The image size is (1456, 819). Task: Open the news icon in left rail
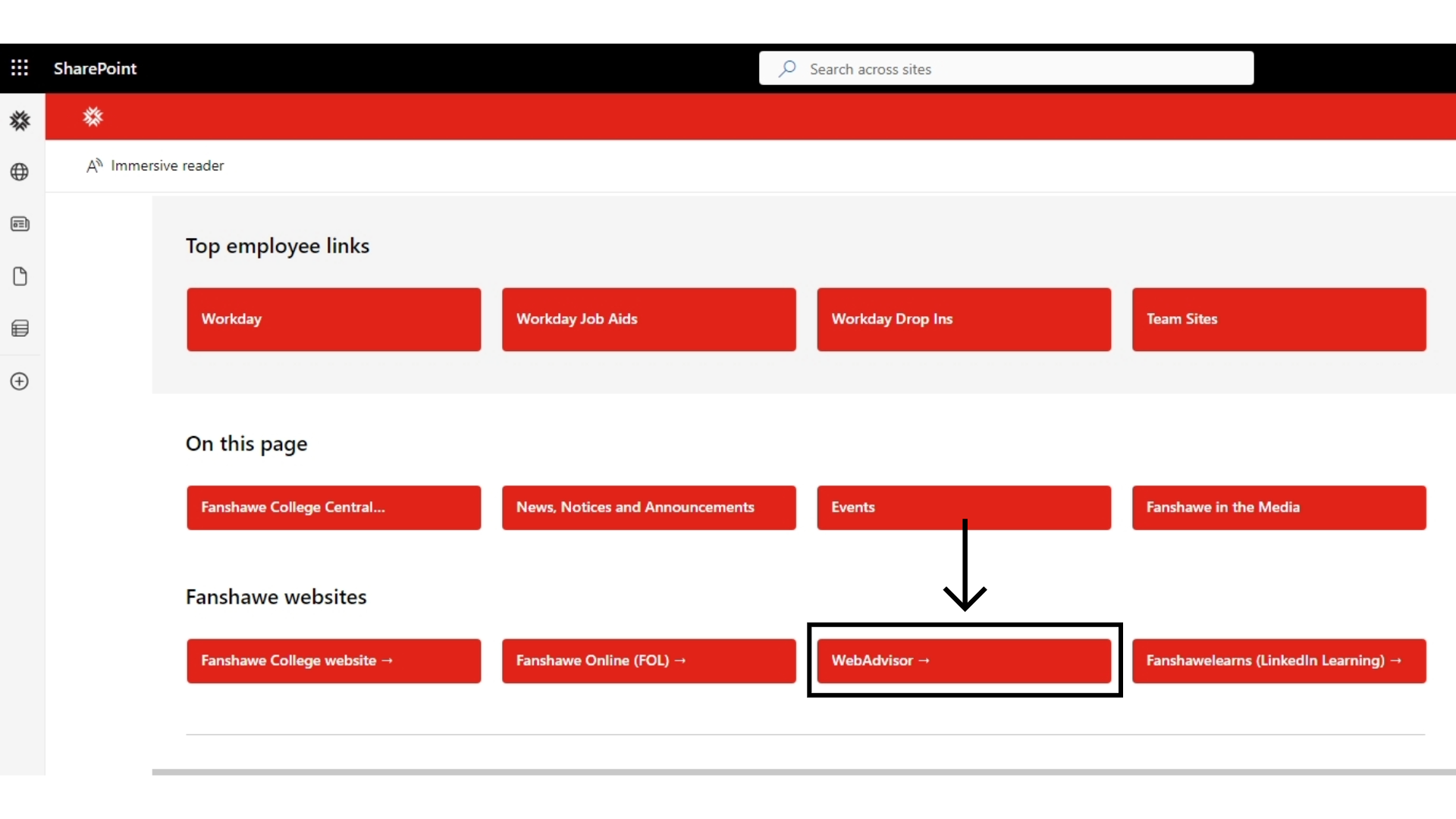[20, 224]
